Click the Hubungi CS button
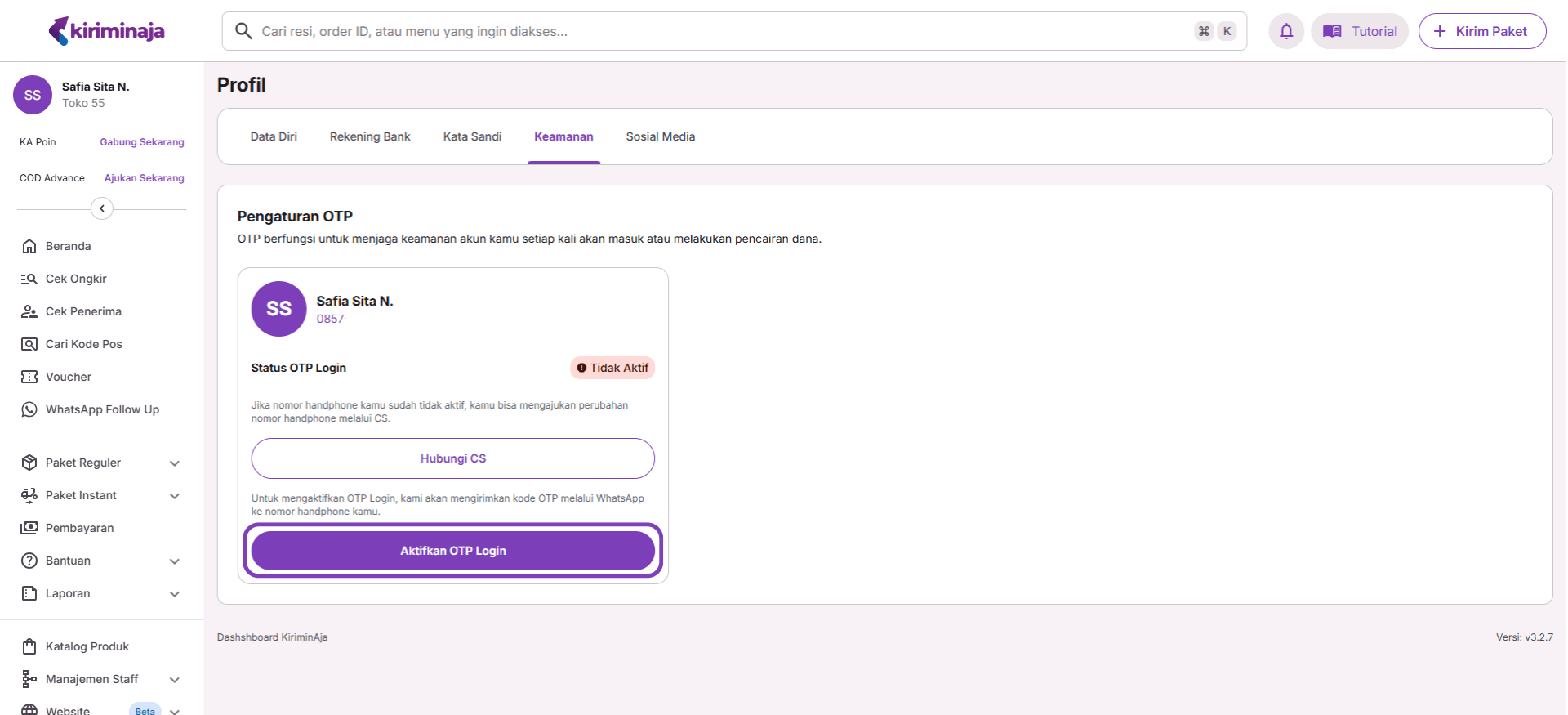The image size is (1568, 715). [x=452, y=458]
